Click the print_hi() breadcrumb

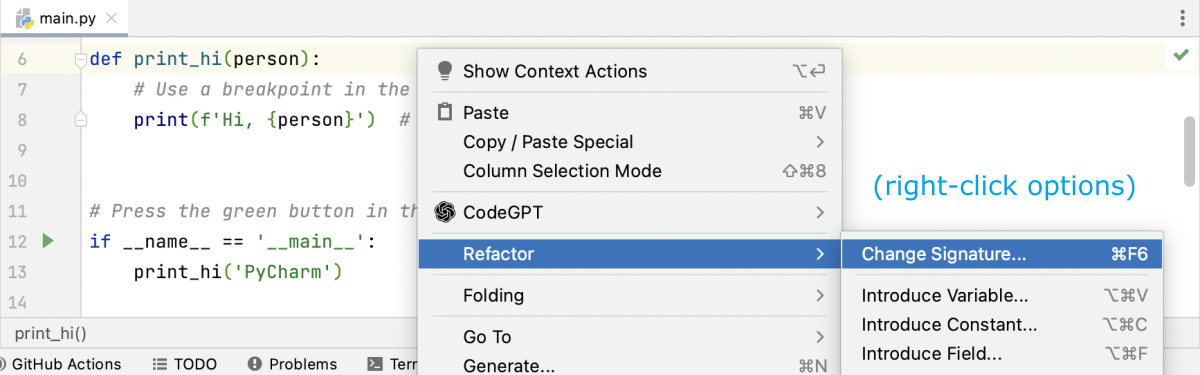point(51,334)
